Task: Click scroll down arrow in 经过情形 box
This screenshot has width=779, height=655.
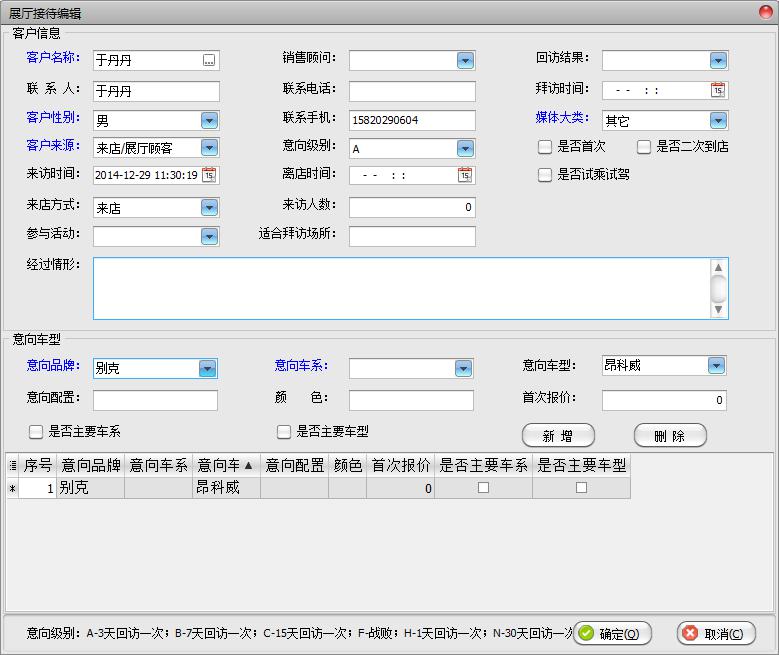Action: pos(718,310)
